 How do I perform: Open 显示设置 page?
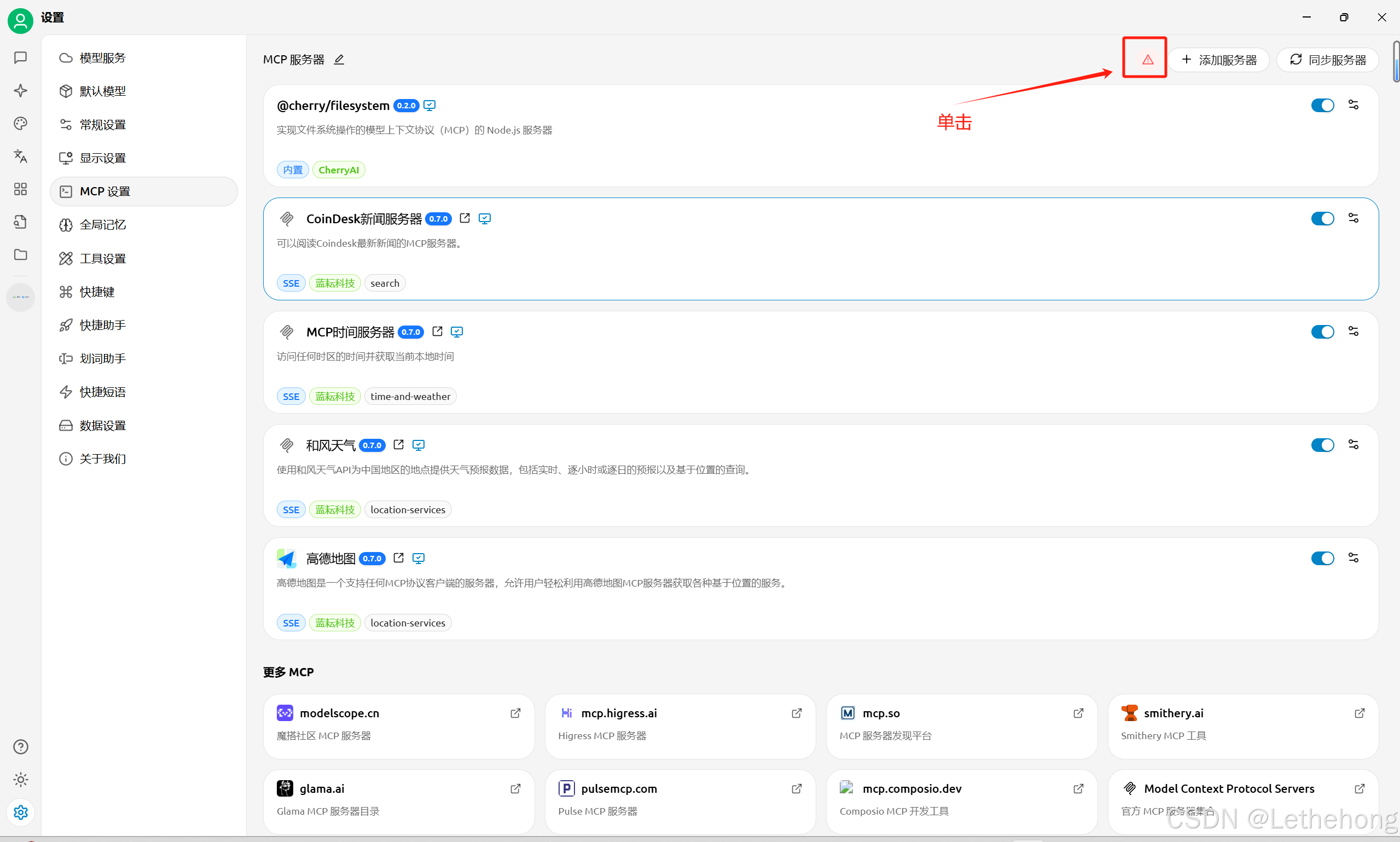coord(143,158)
